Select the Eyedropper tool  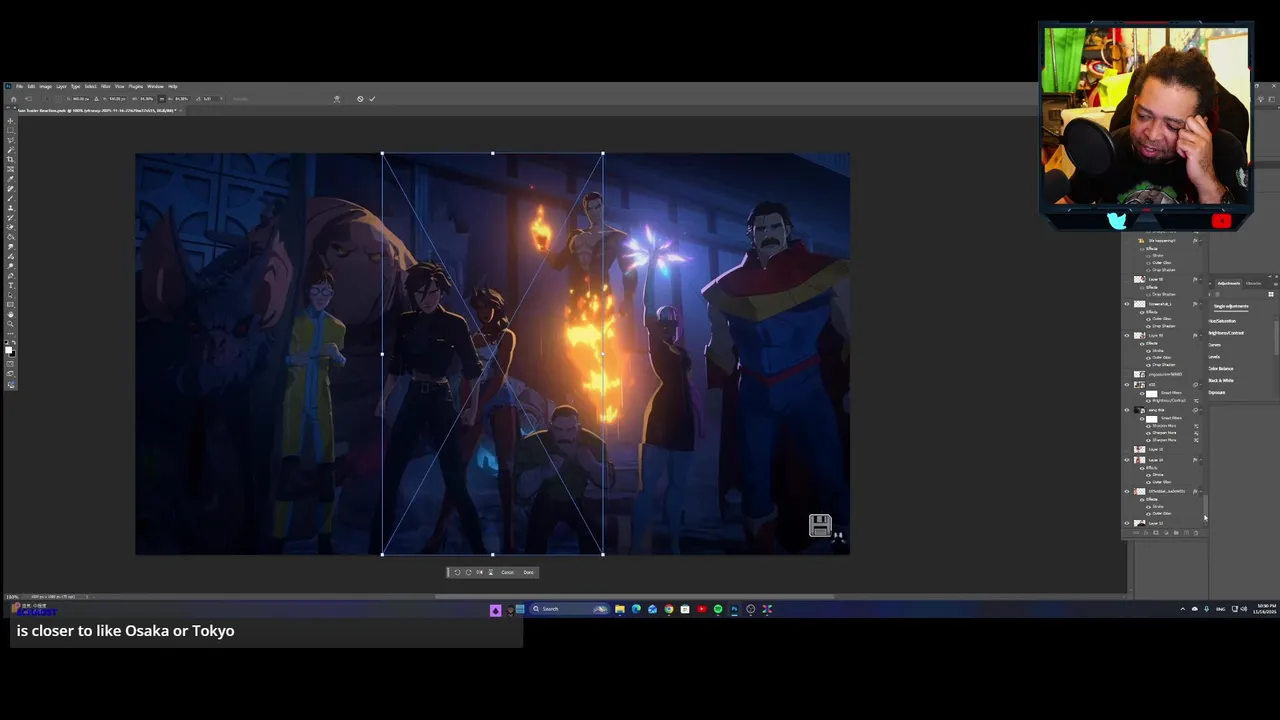tap(10, 179)
